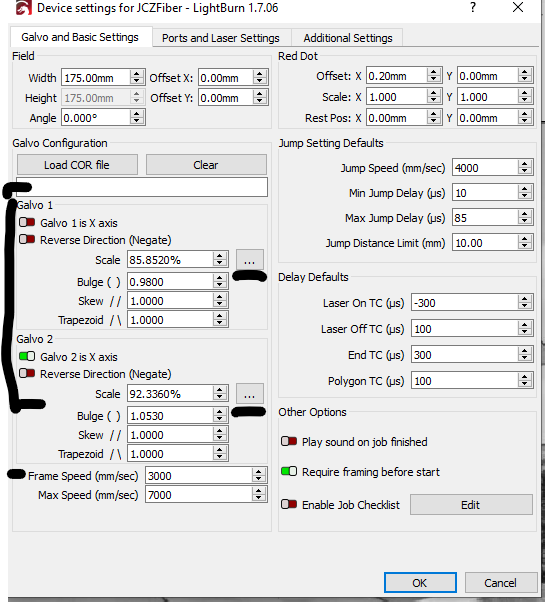Adjust the Max Speed stepper arrows
Image resolution: width=545 pixels, height=602 pixels.
point(259,494)
